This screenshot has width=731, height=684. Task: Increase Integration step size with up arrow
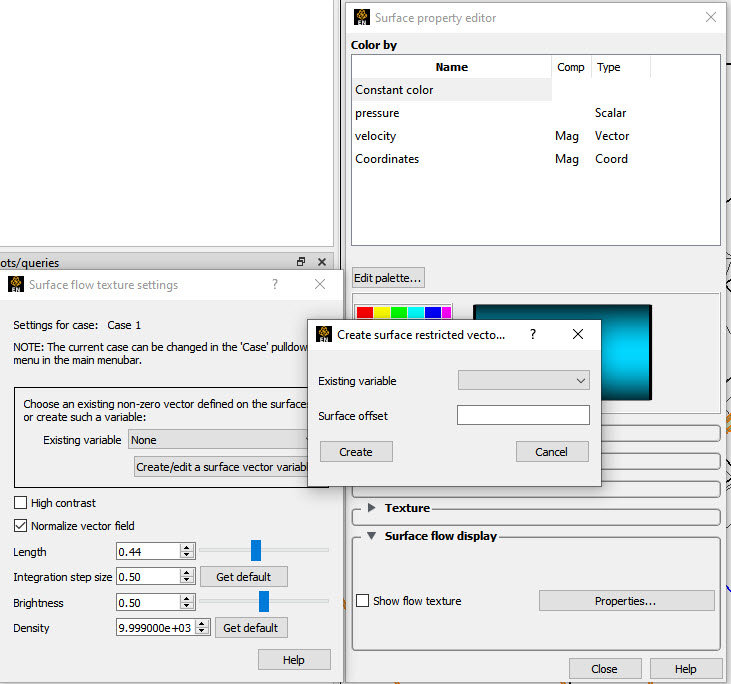pyautogui.click(x=187, y=573)
